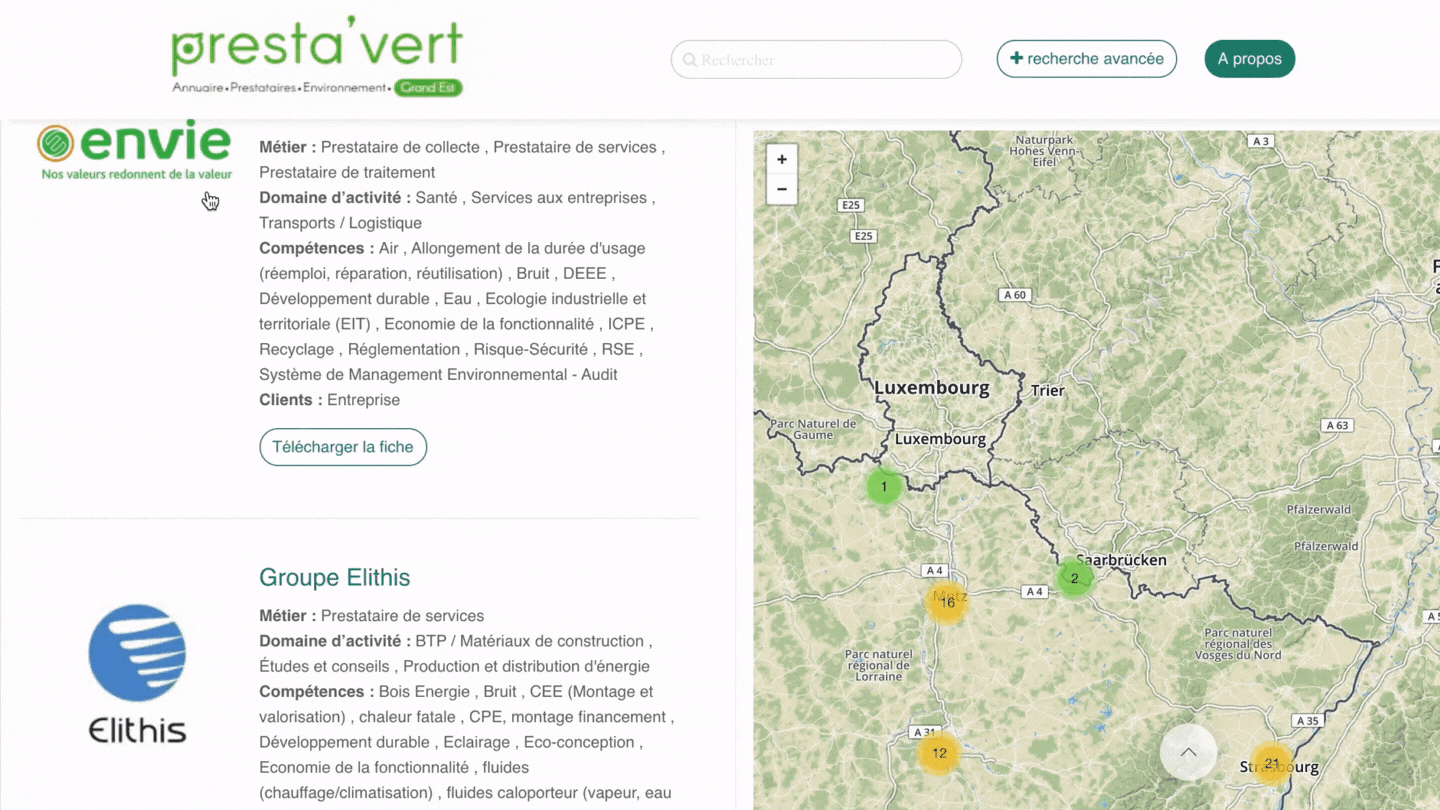
Task: Click Télécharger la fiche for envie
Action: coord(343,447)
